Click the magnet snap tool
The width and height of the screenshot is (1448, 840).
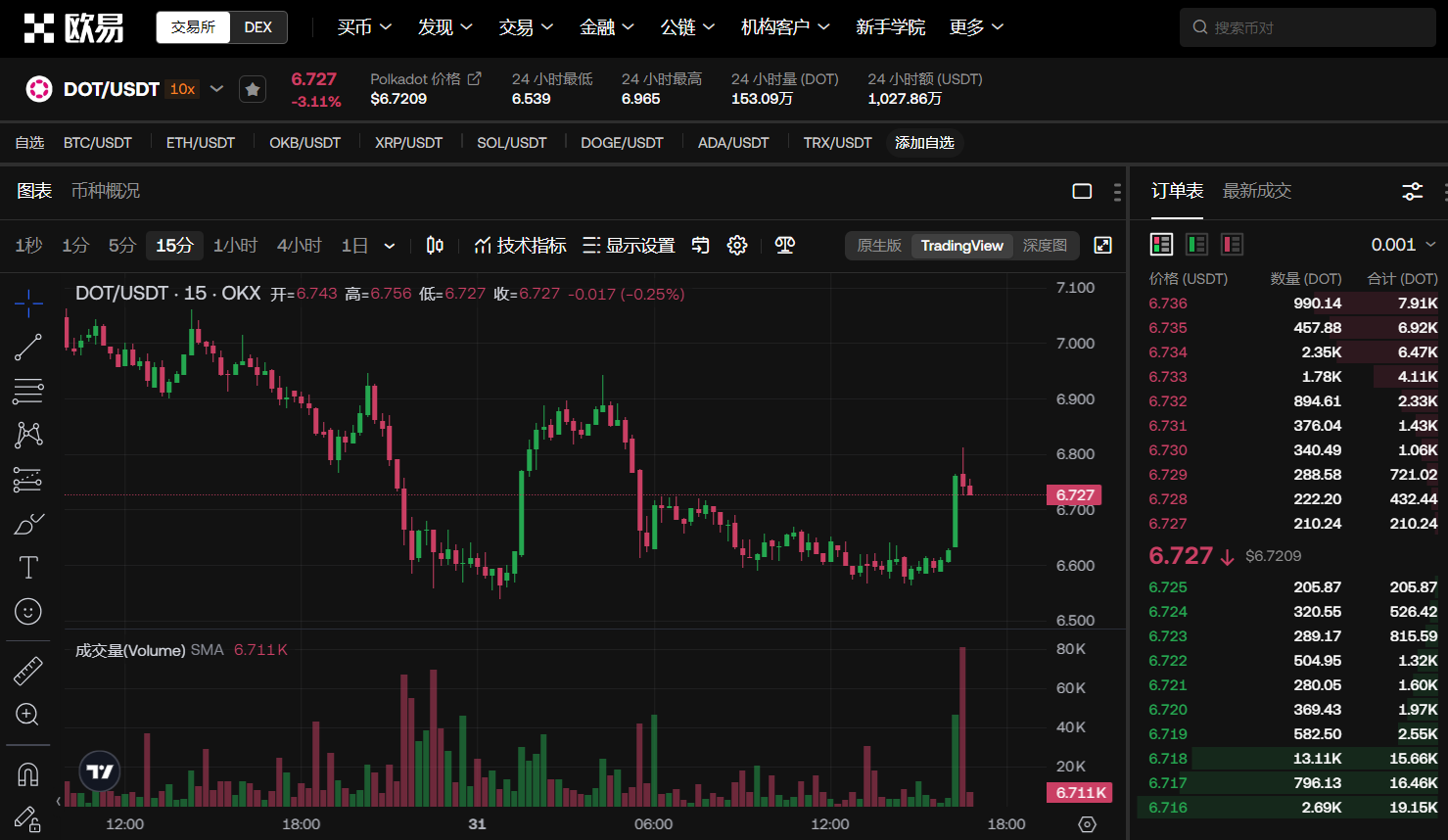pyautogui.click(x=28, y=774)
